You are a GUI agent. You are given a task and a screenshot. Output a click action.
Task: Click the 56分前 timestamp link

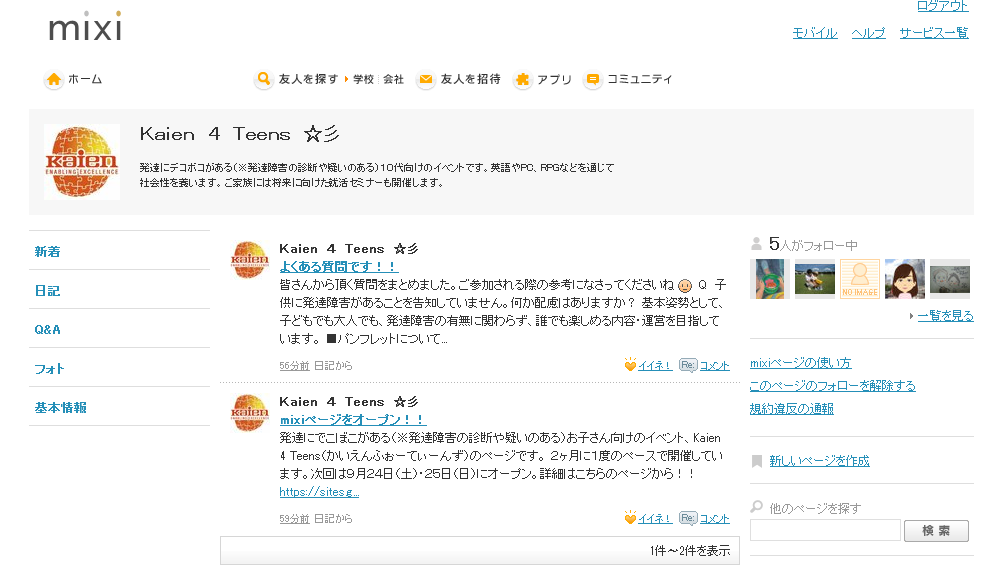[294, 366]
